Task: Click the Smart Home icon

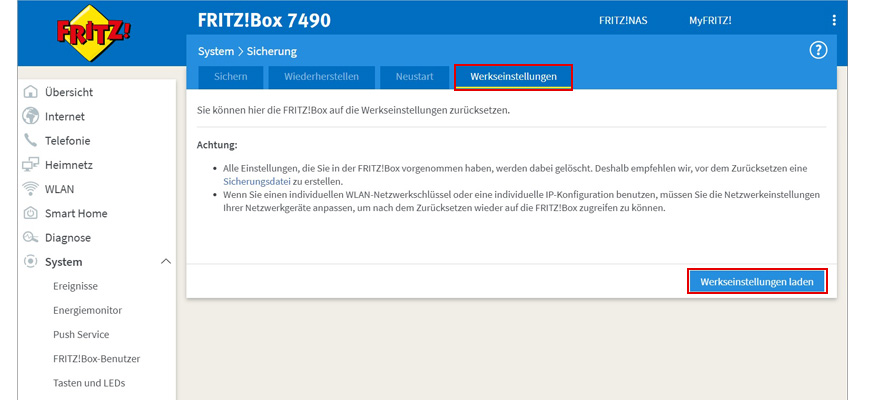Action: (x=30, y=213)
